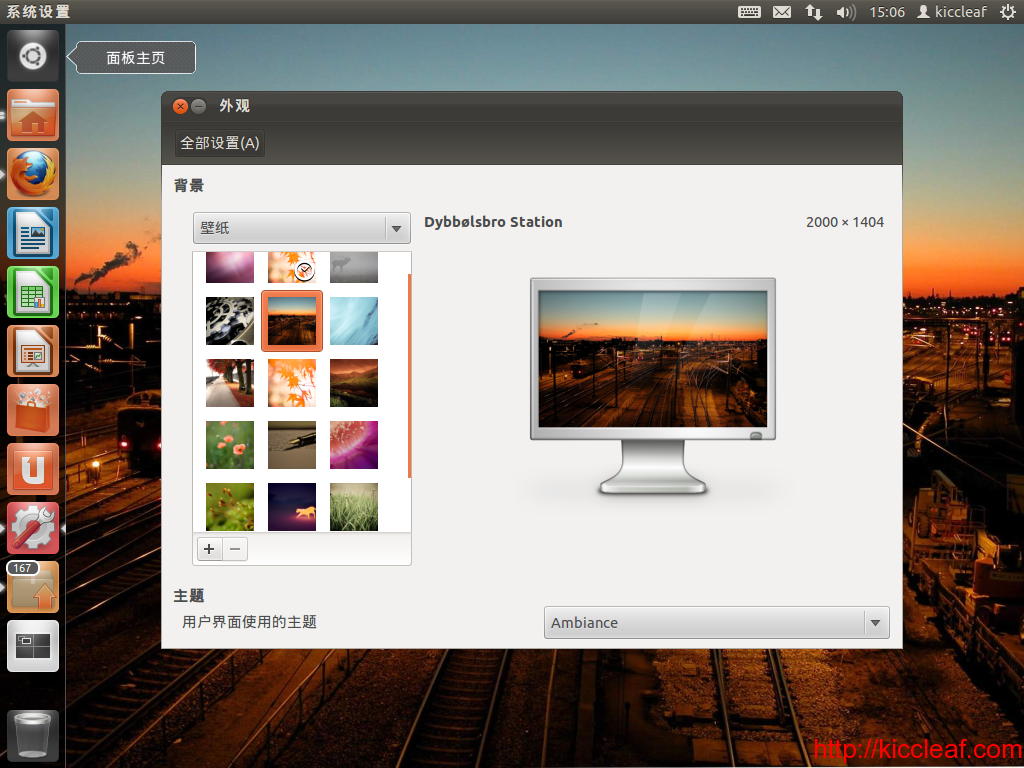Screen dimensions: 1024x768
Task: Open LibreOffice Writer launcher icon
Action: (33, 233)
